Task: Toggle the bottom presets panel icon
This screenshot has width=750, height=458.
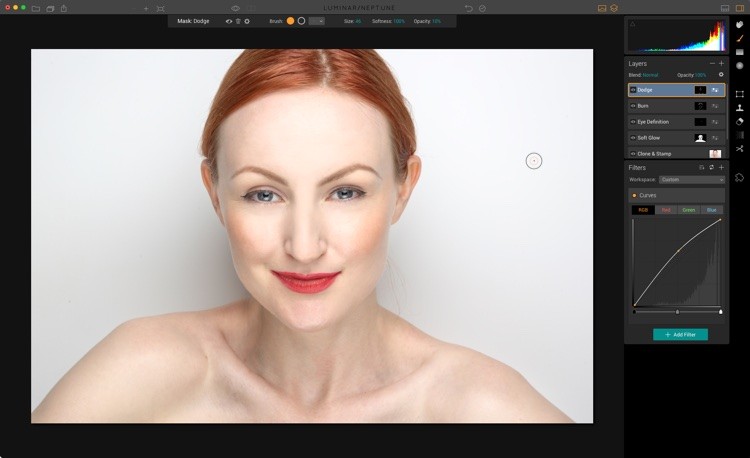Action: [725, 8]
